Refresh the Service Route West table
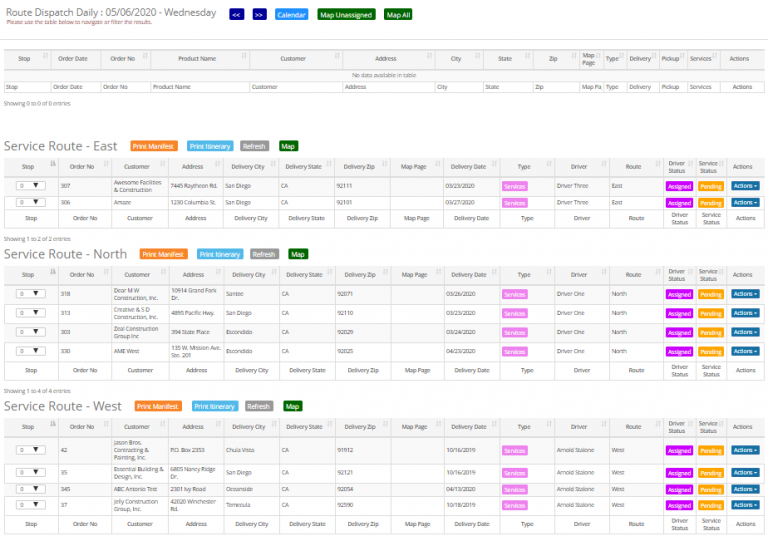The image size is (768, 541). 258,406
